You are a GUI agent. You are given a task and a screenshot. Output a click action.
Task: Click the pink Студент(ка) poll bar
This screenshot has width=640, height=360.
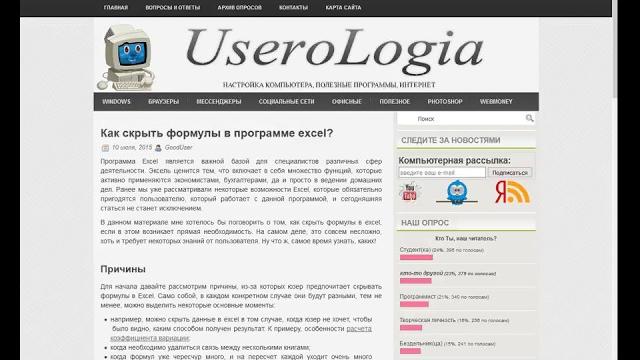pos(416,258)
